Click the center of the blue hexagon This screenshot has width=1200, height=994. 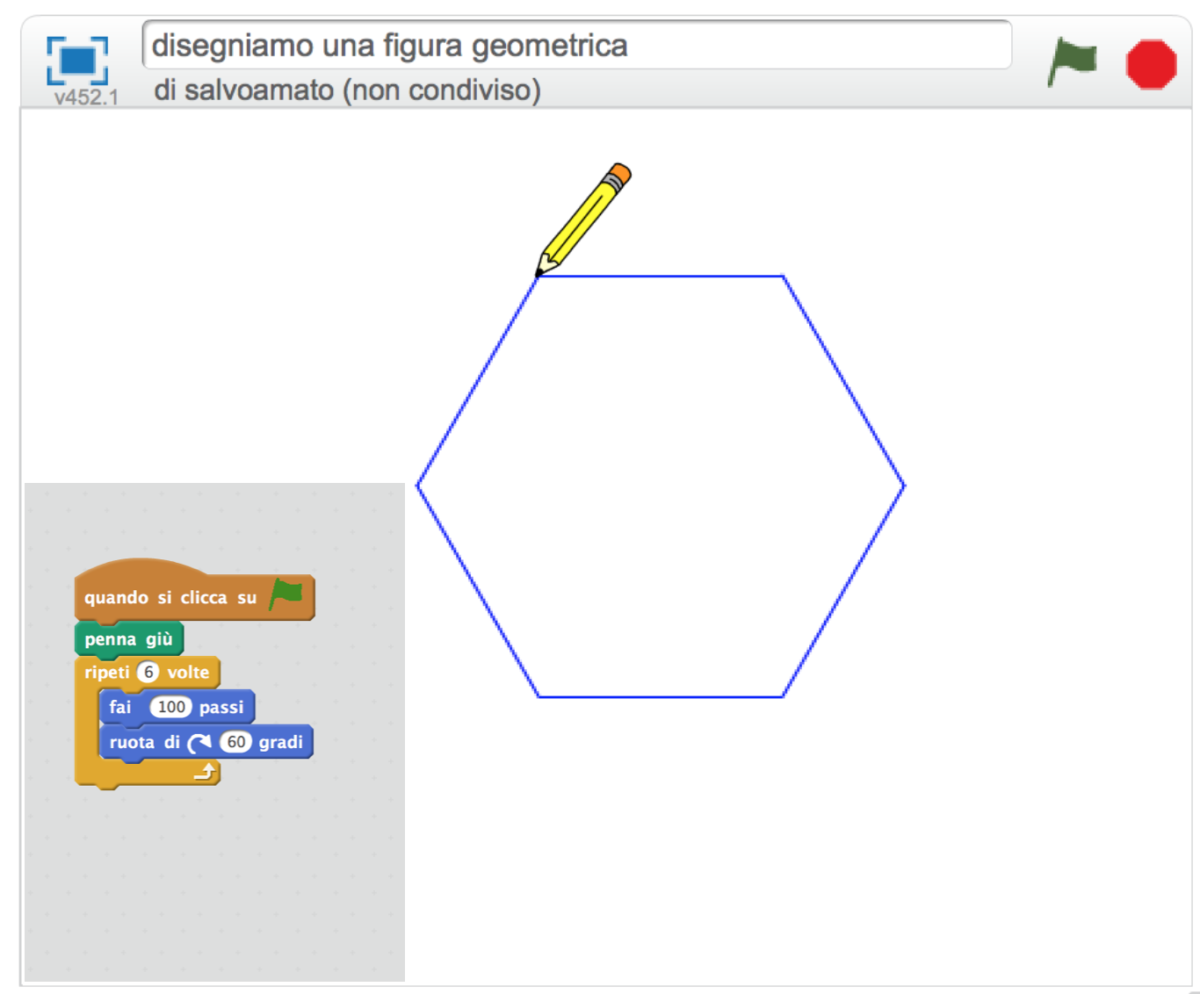(660, 486)
